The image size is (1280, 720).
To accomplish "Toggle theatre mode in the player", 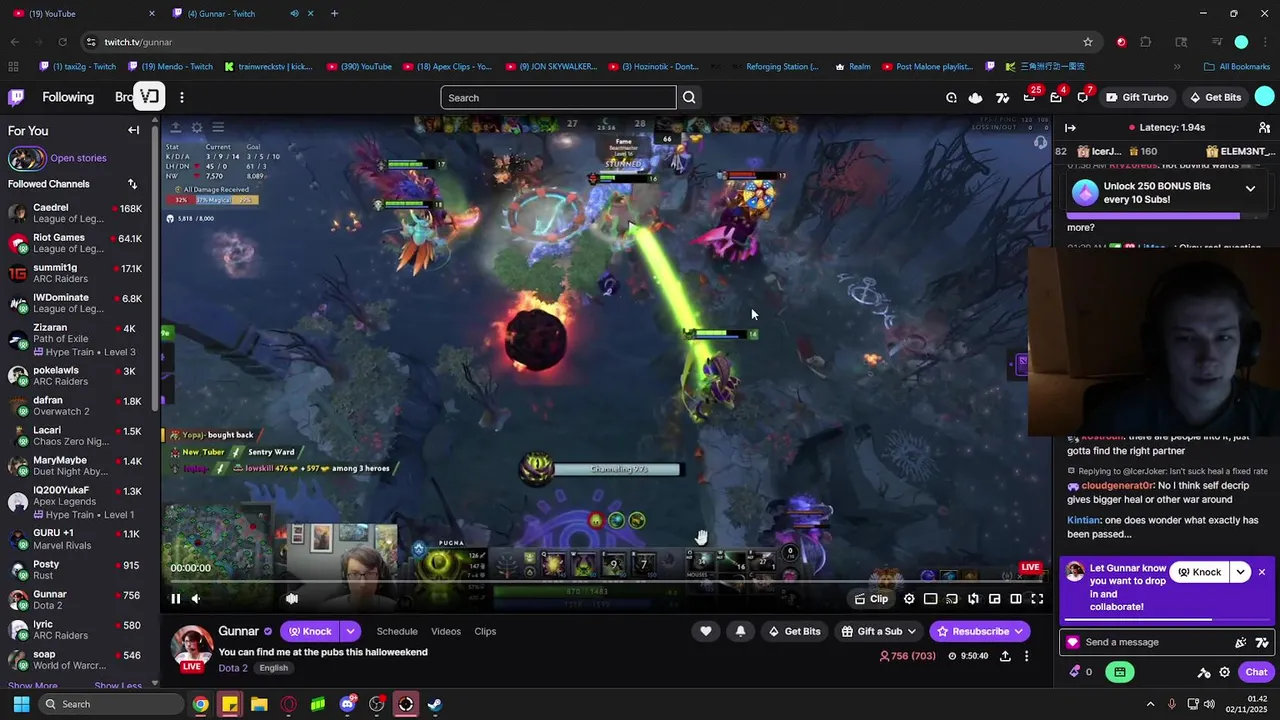I will click(x=1016, y=599).
